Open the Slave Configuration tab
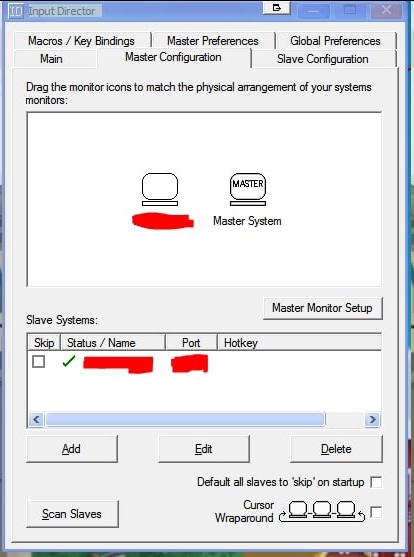This screenshot has height=557, width=414. (323, 59)
